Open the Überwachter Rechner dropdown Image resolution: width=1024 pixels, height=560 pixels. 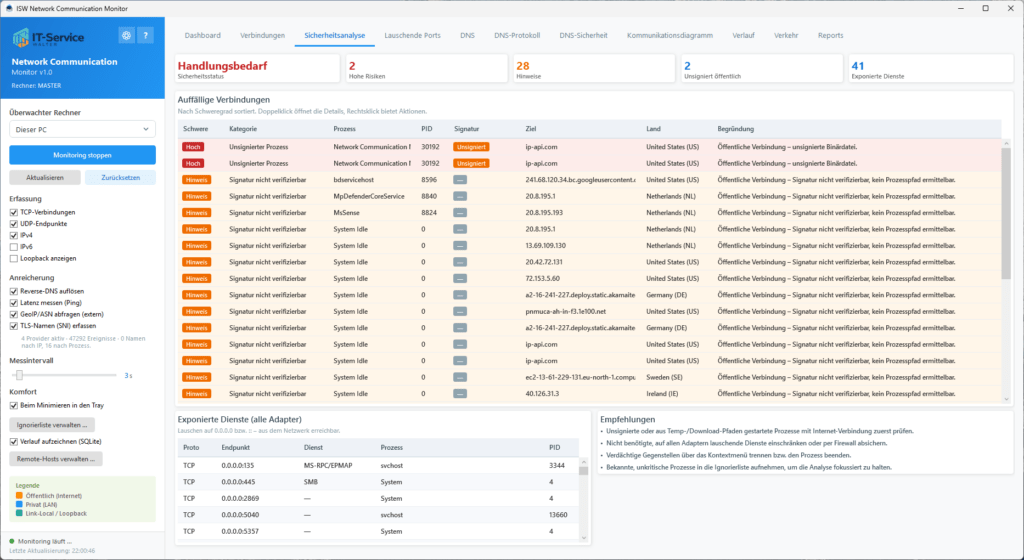coord(82,129)
